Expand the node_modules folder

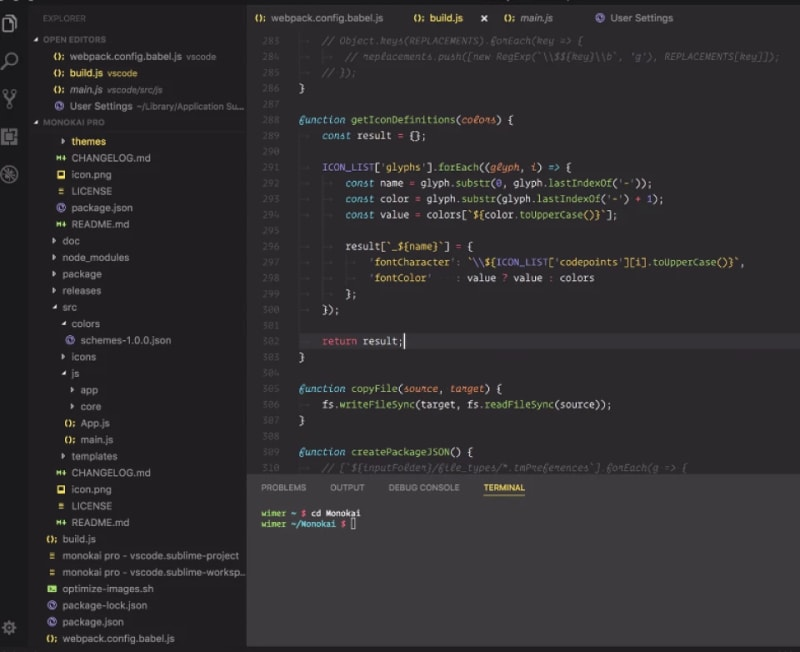pos(95,257)
